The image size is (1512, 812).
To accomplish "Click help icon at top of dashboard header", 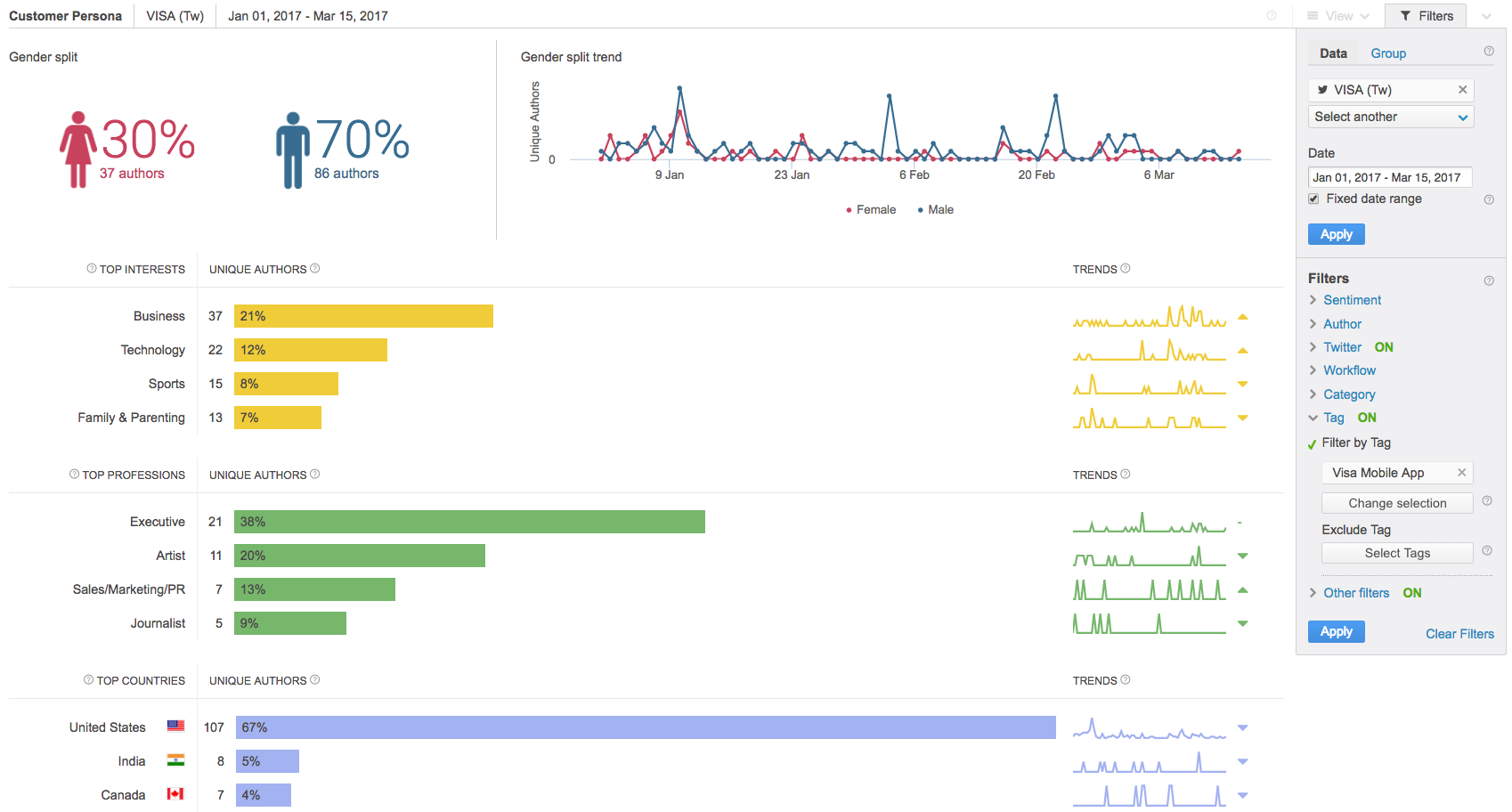I will pos(1272,15).
